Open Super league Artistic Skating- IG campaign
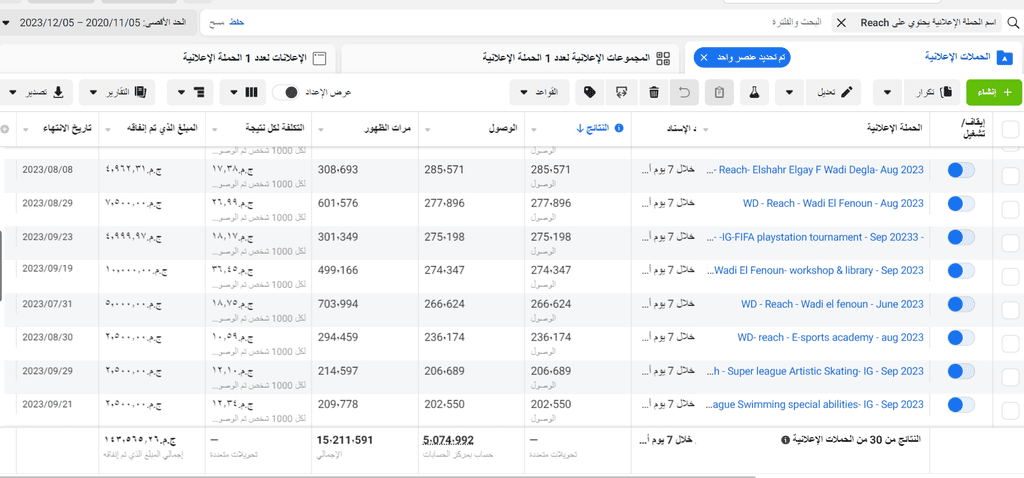This screenshot has width=1024, height=478. (816, 371)
